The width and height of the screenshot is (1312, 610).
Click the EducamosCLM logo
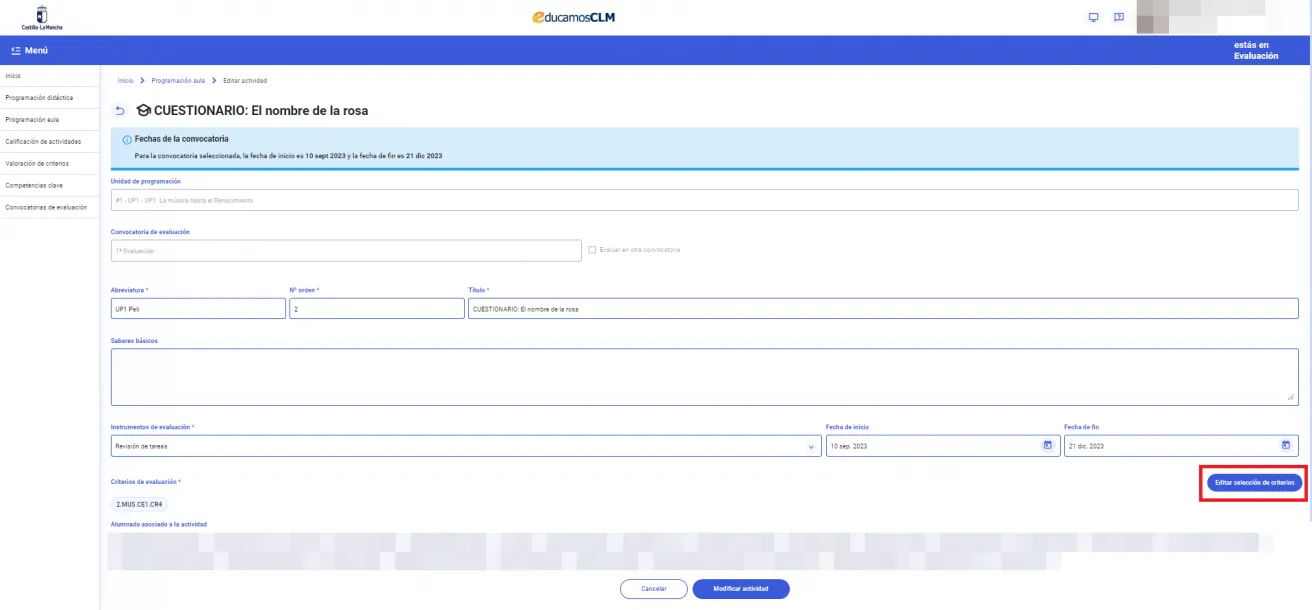coord(573,17)
